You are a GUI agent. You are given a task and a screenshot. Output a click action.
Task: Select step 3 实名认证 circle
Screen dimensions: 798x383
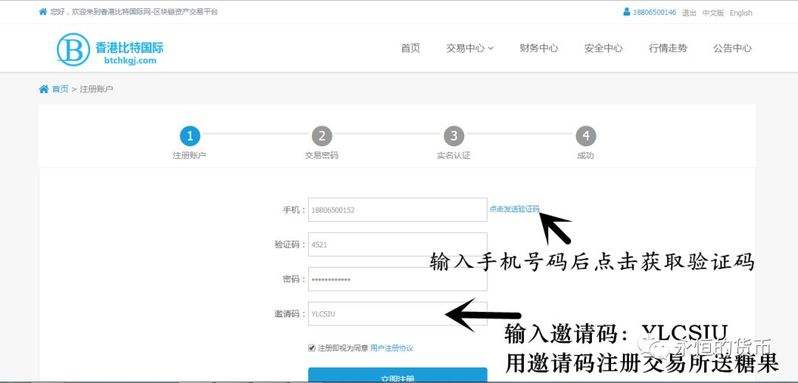(x=453, y=136)
